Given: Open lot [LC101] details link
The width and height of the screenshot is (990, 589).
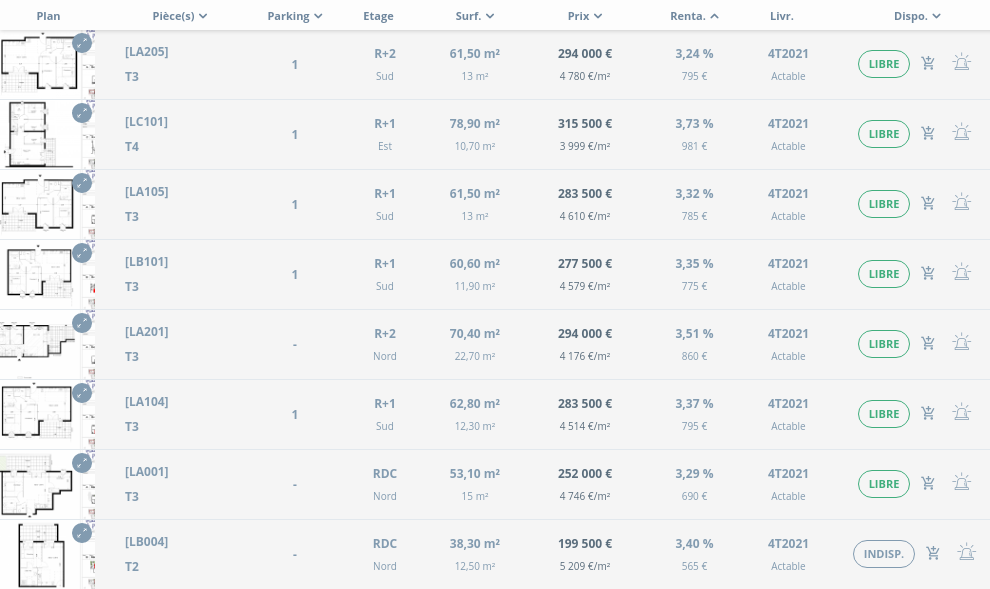Looking at the screenshot, I should point(146,122).
